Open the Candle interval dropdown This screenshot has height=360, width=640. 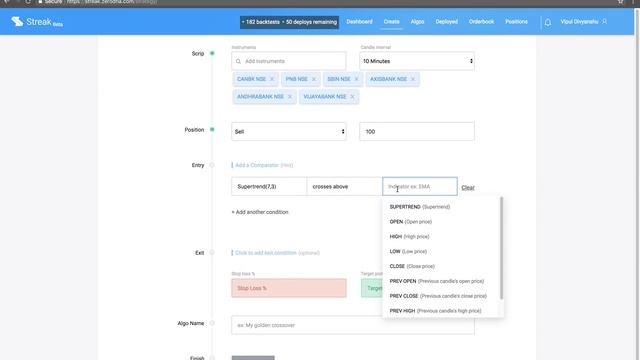coord(417,61)
